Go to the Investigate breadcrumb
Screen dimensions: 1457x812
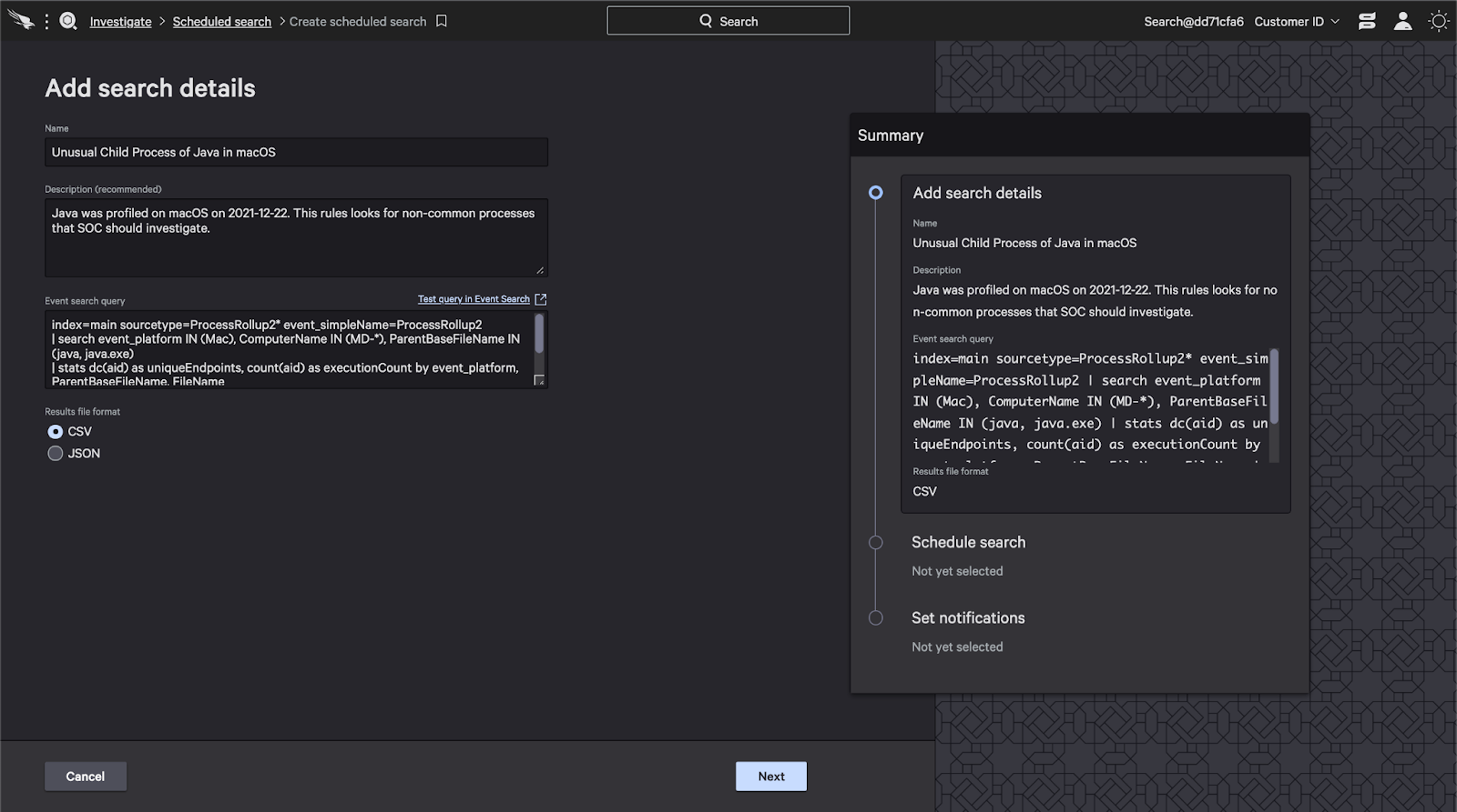tap(120, 22)
